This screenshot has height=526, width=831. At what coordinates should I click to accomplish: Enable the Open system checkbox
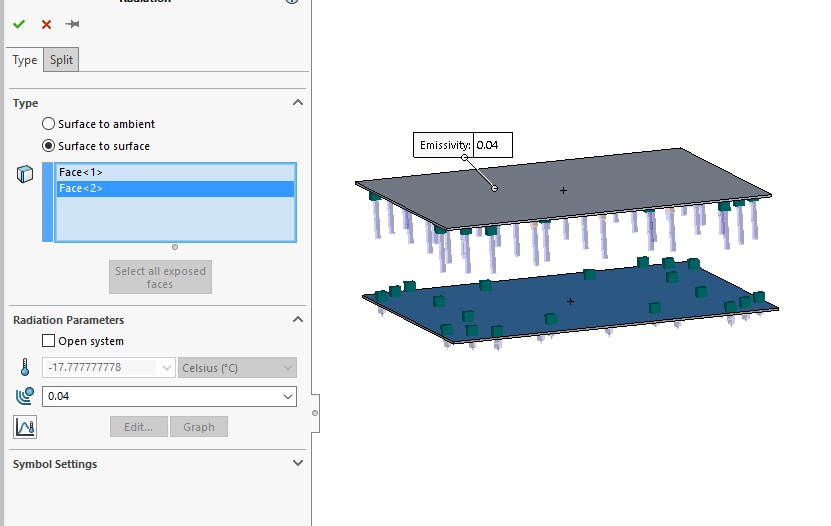click(x=48, y=341)
